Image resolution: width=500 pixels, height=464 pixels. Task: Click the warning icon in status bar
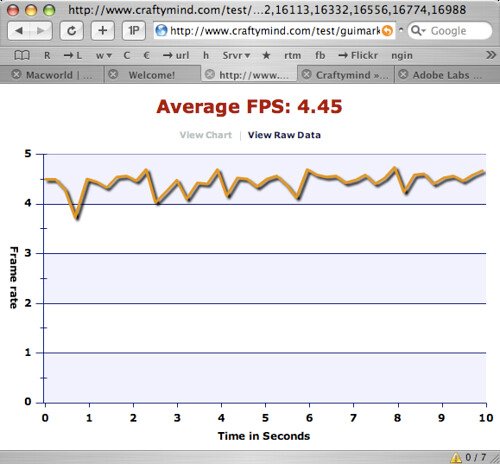(456, 457)
